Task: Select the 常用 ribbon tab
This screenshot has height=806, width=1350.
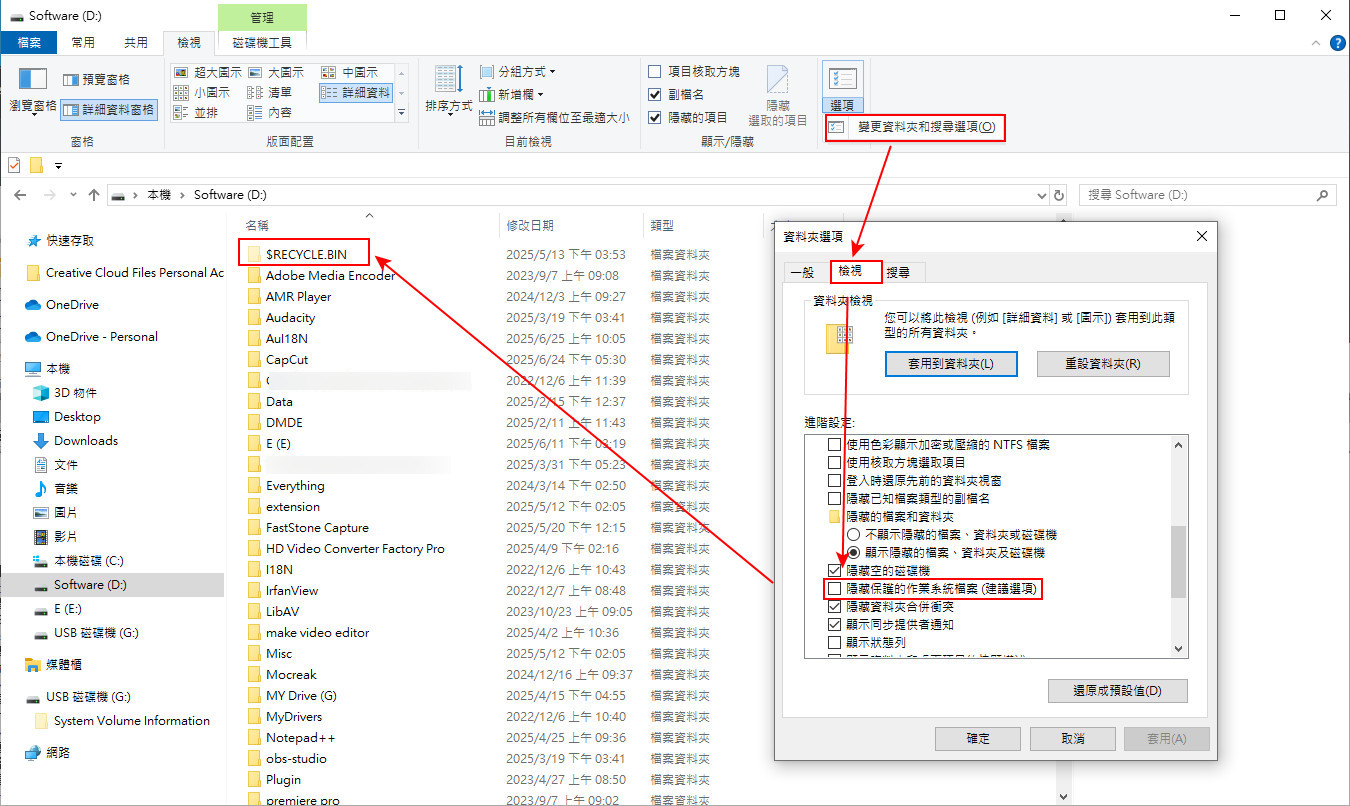Action: pyautogui.click(x=84, y=42)
